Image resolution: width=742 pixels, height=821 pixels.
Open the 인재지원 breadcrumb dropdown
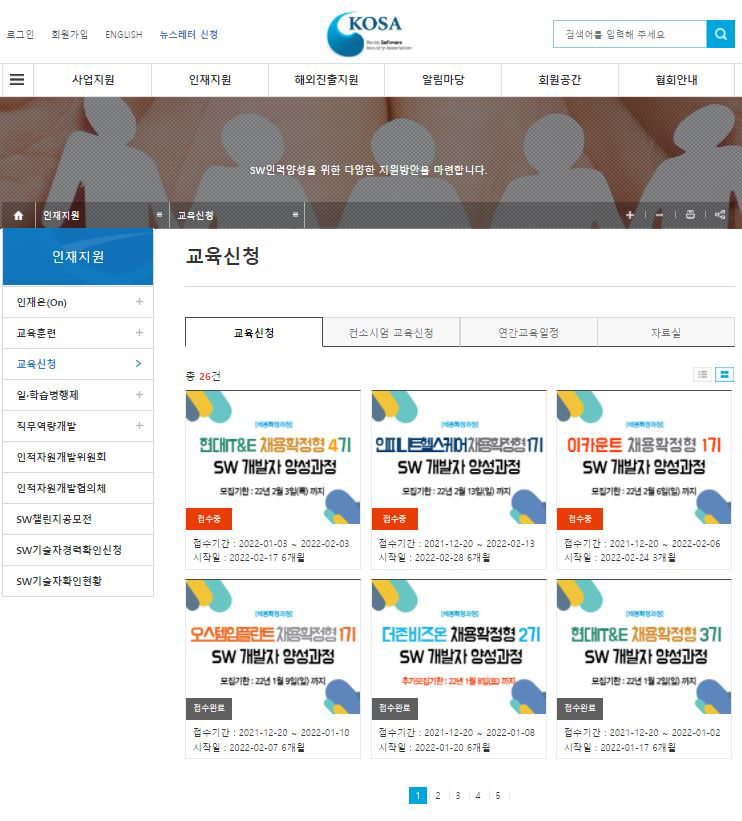[102, 215]
